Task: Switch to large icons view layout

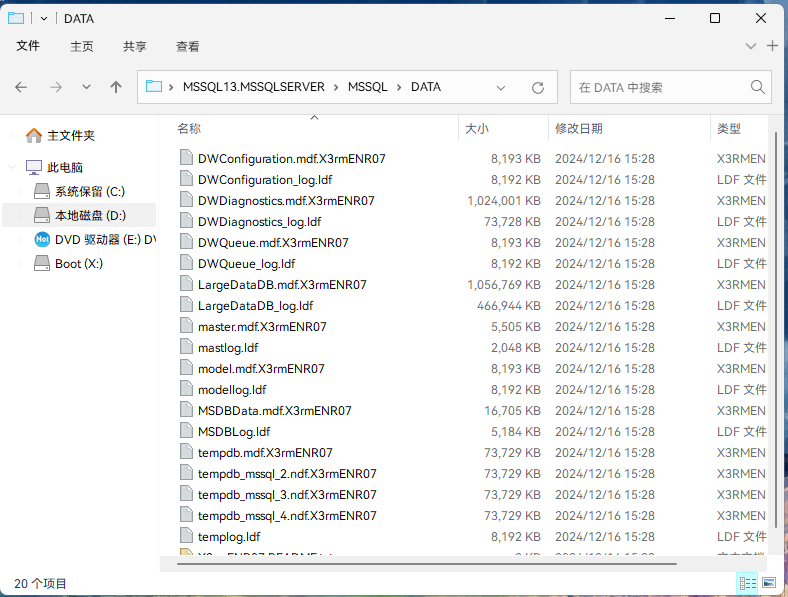Action: [768, 583]
